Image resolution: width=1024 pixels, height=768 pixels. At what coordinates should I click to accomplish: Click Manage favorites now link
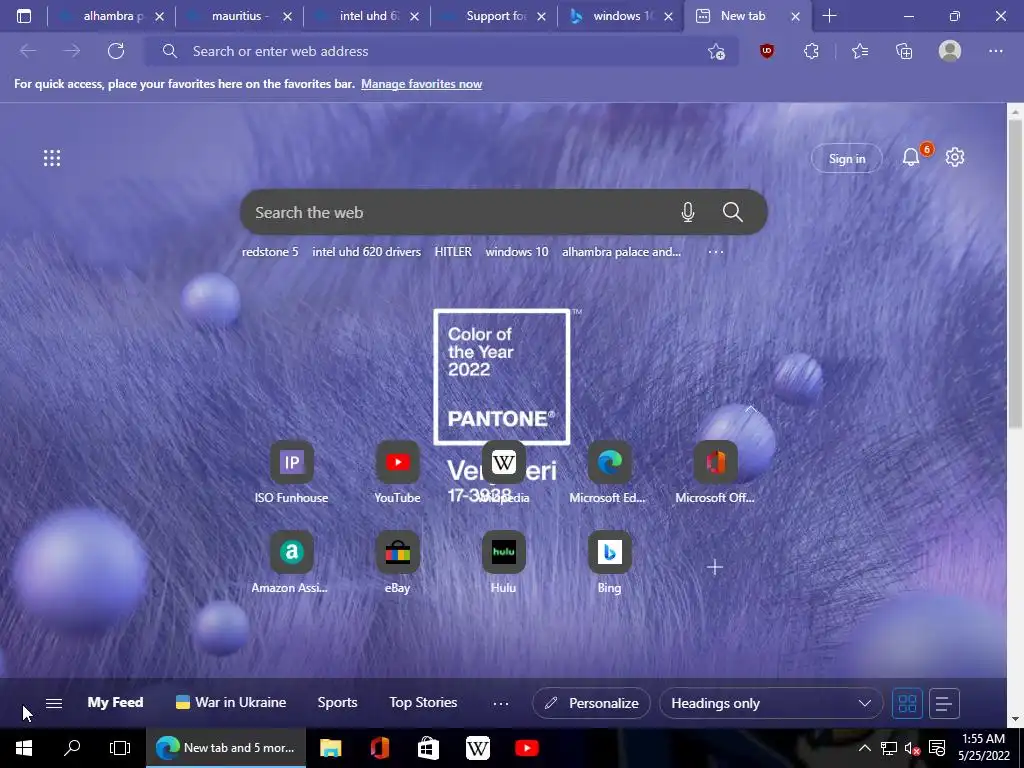click(421, 84)
